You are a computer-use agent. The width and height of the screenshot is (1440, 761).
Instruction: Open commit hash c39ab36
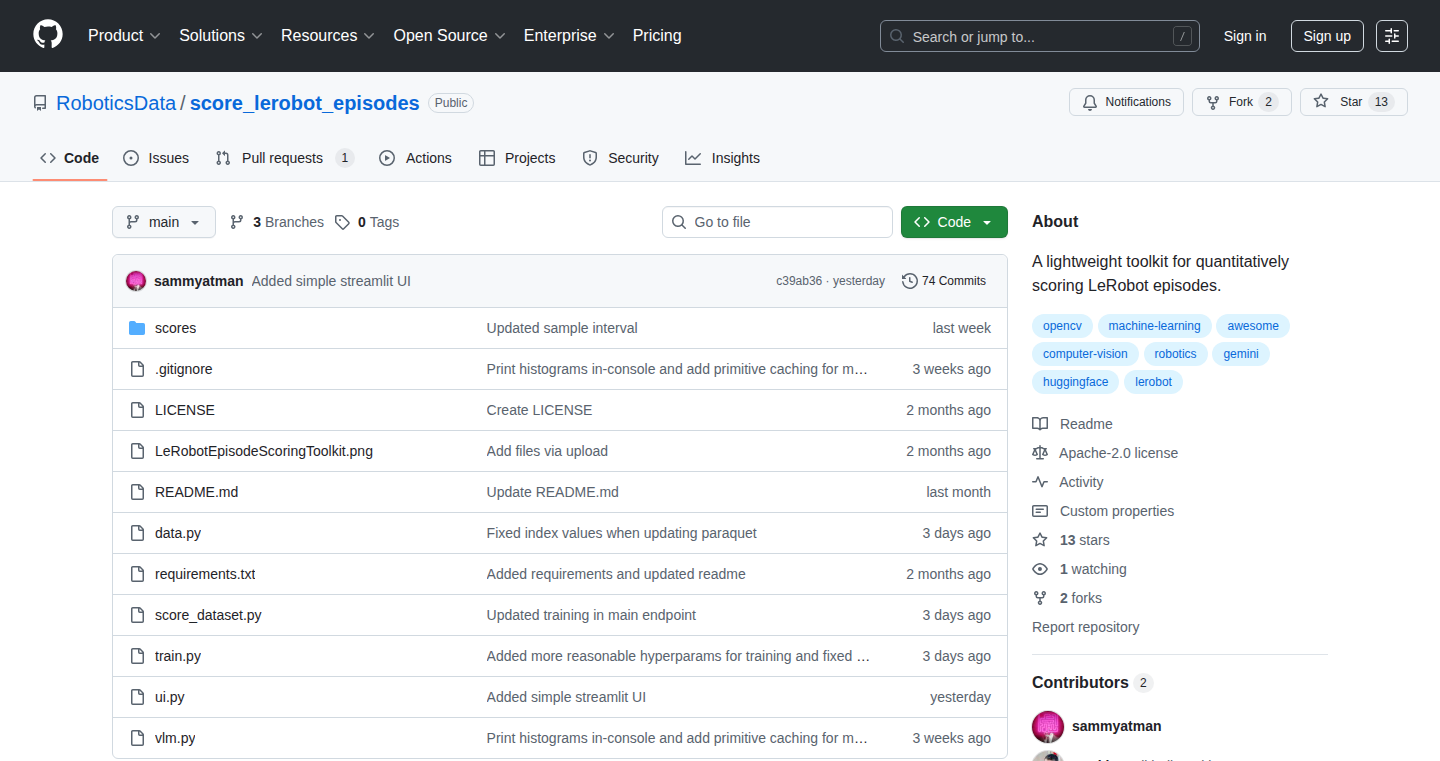coord(799,281)
